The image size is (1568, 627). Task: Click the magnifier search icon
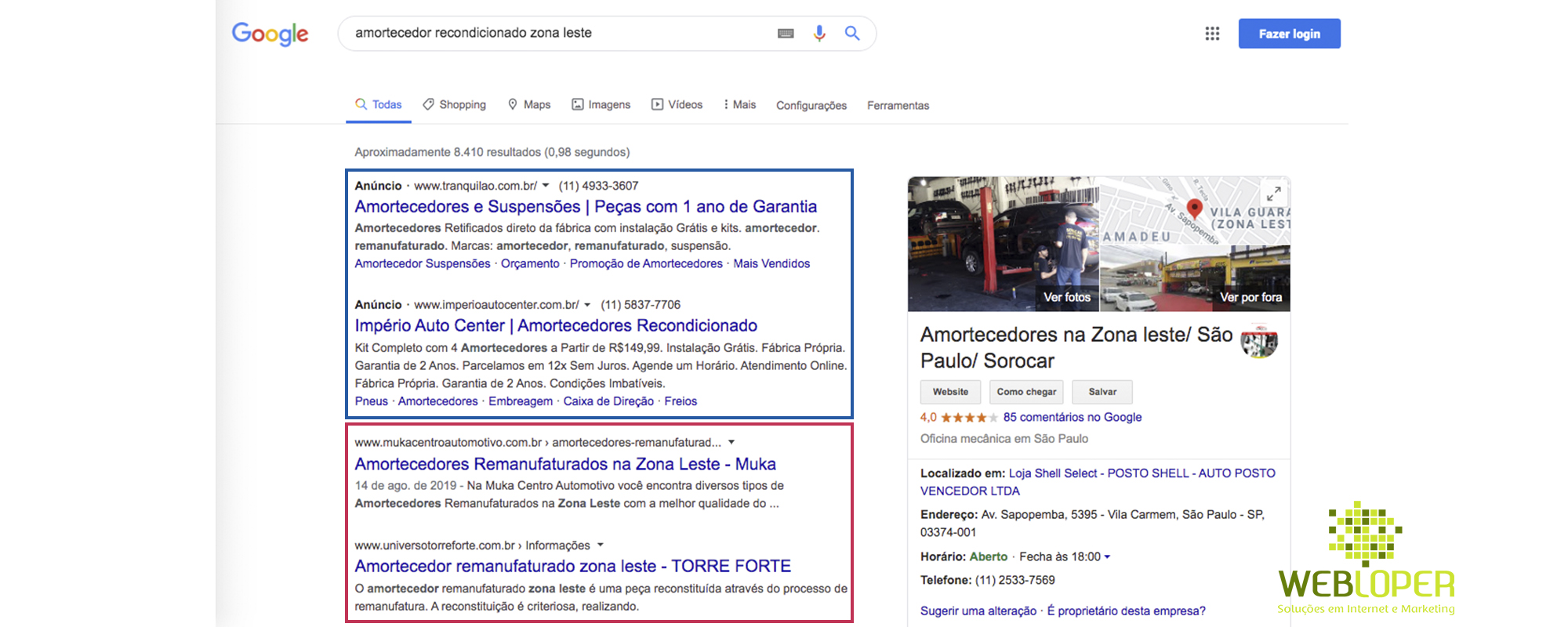[x=852, y=33]
